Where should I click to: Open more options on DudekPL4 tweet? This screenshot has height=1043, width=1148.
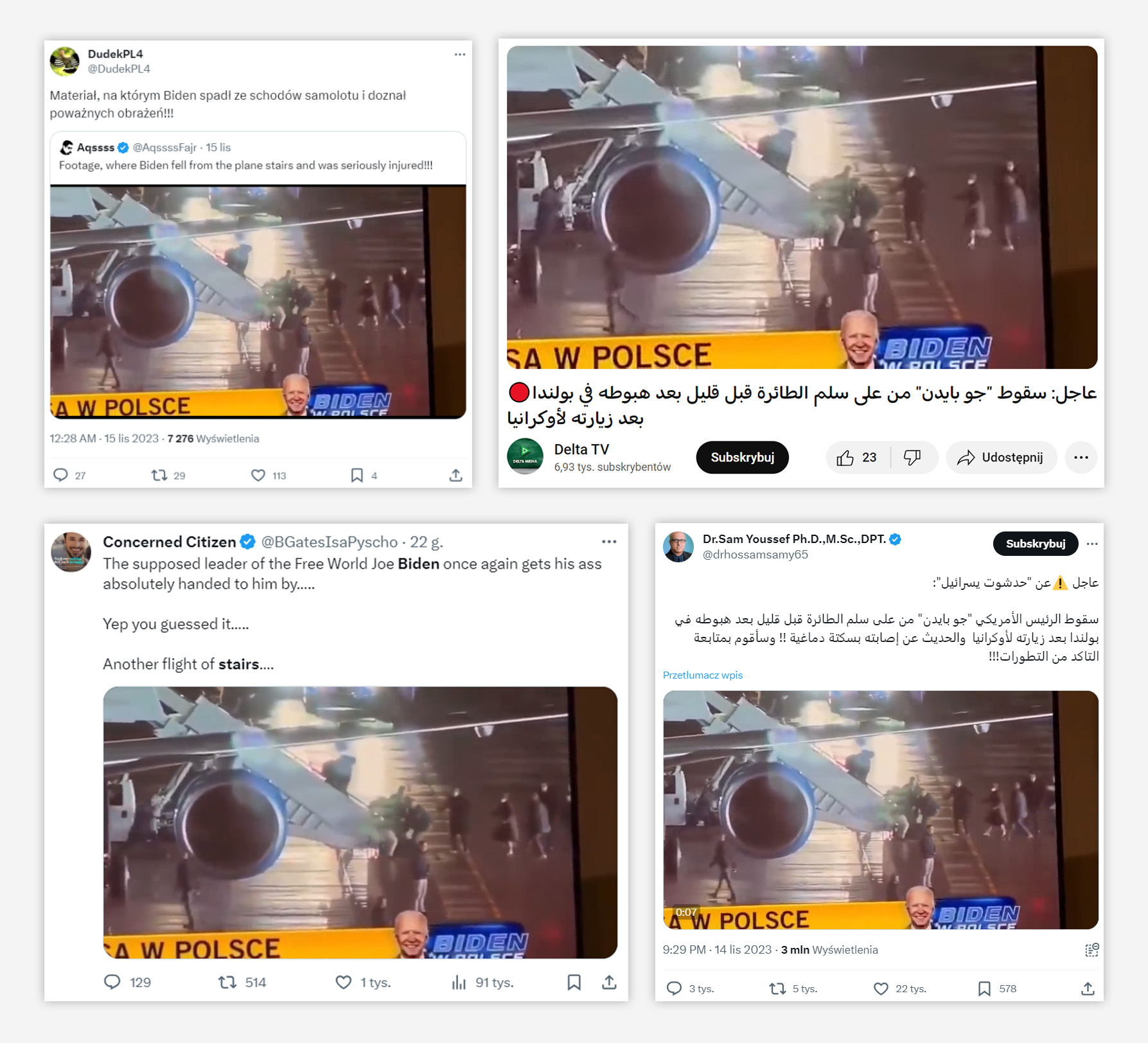460,55
